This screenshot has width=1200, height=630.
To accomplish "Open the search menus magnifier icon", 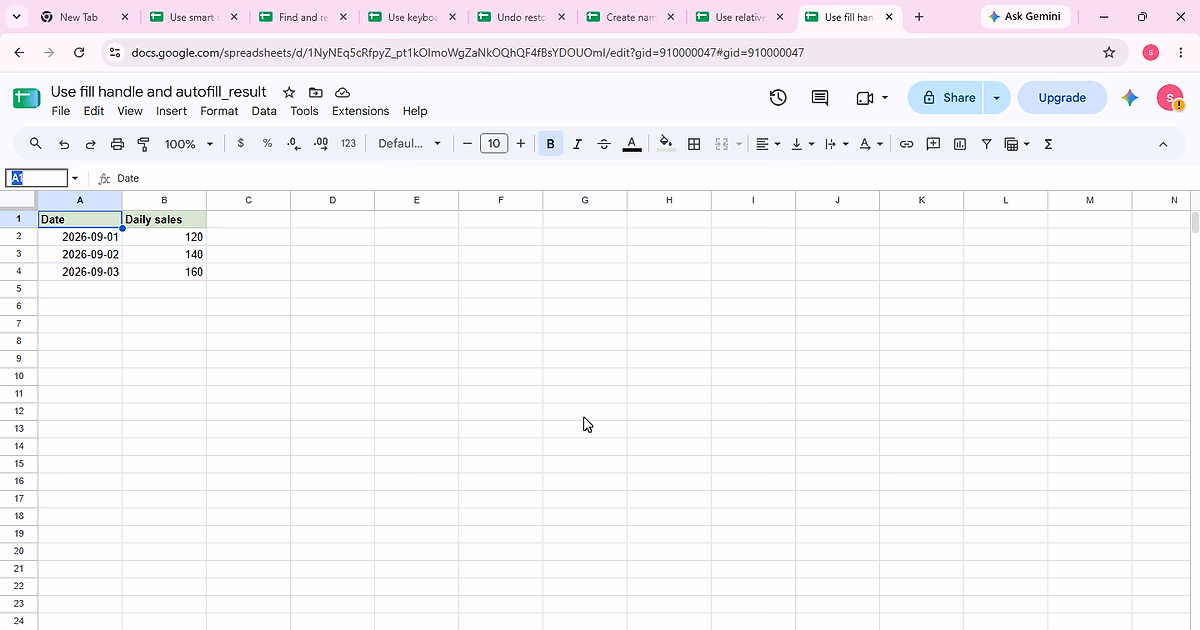I will point(36,144).
